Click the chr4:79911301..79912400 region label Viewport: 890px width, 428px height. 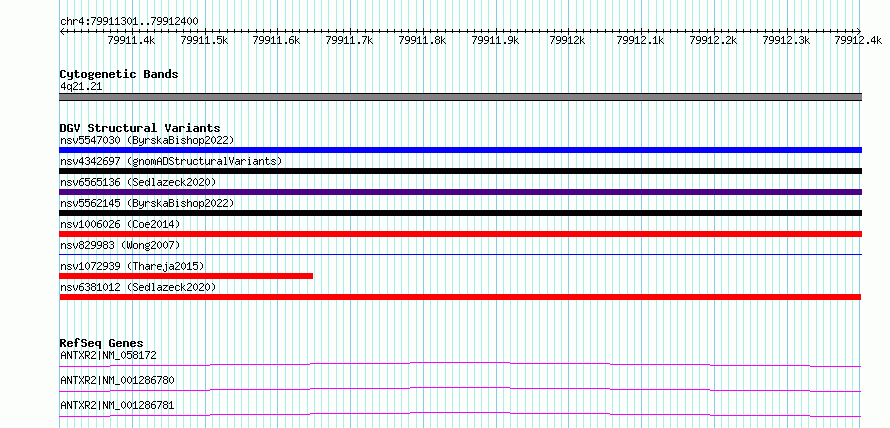point(129,21)
